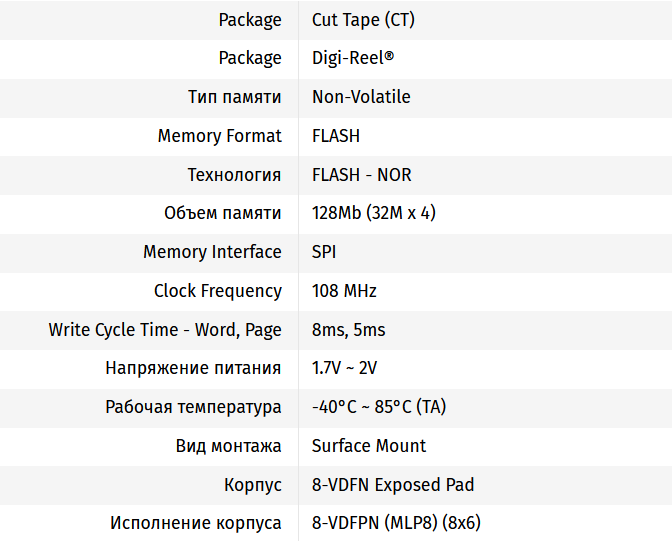Select the FLASH - NOR technology value
Image resolution: width=672 pixels, height=541 pixels.
(x=361, y=175)
